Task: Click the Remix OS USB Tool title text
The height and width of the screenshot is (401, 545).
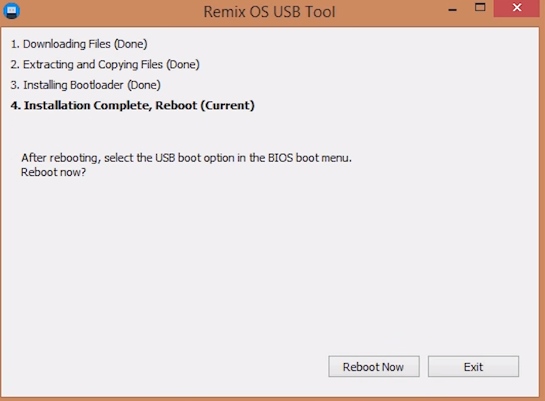Action: (269, 12)
